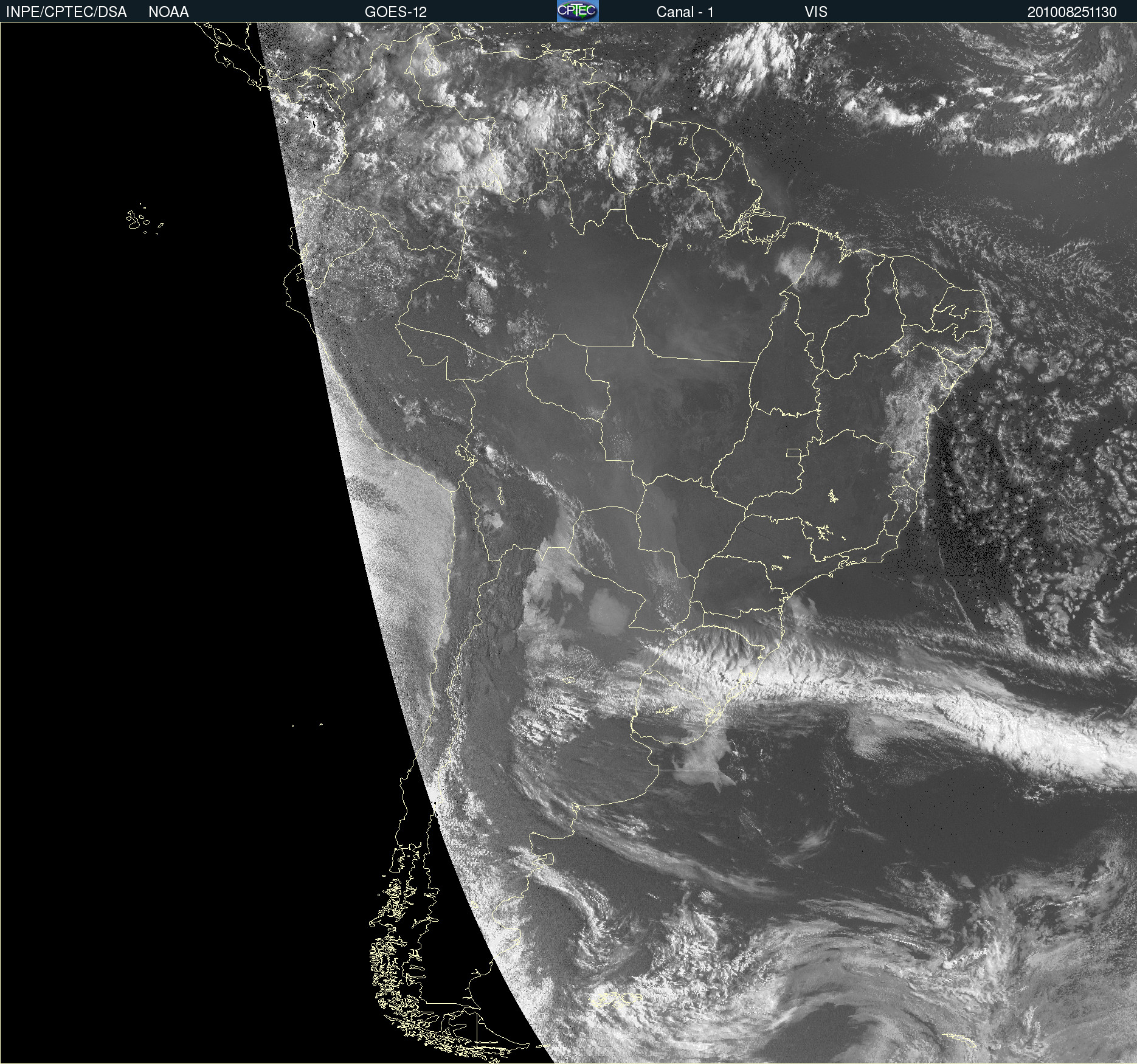Viewport: 1137px width, 1064px height.
Task: Click the Canal - 1 channel label
Action: 685,12
